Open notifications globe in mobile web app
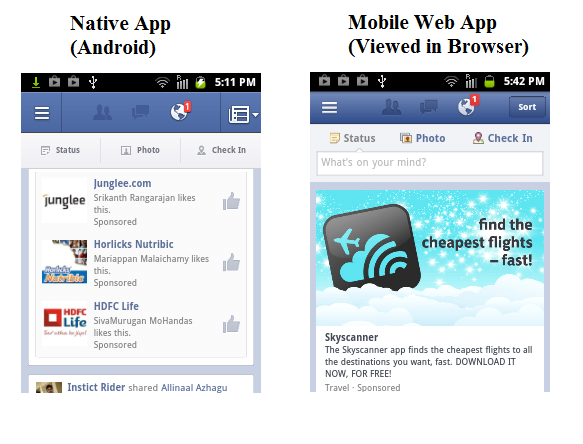This screenshot has width=583, height=444. 468,106
